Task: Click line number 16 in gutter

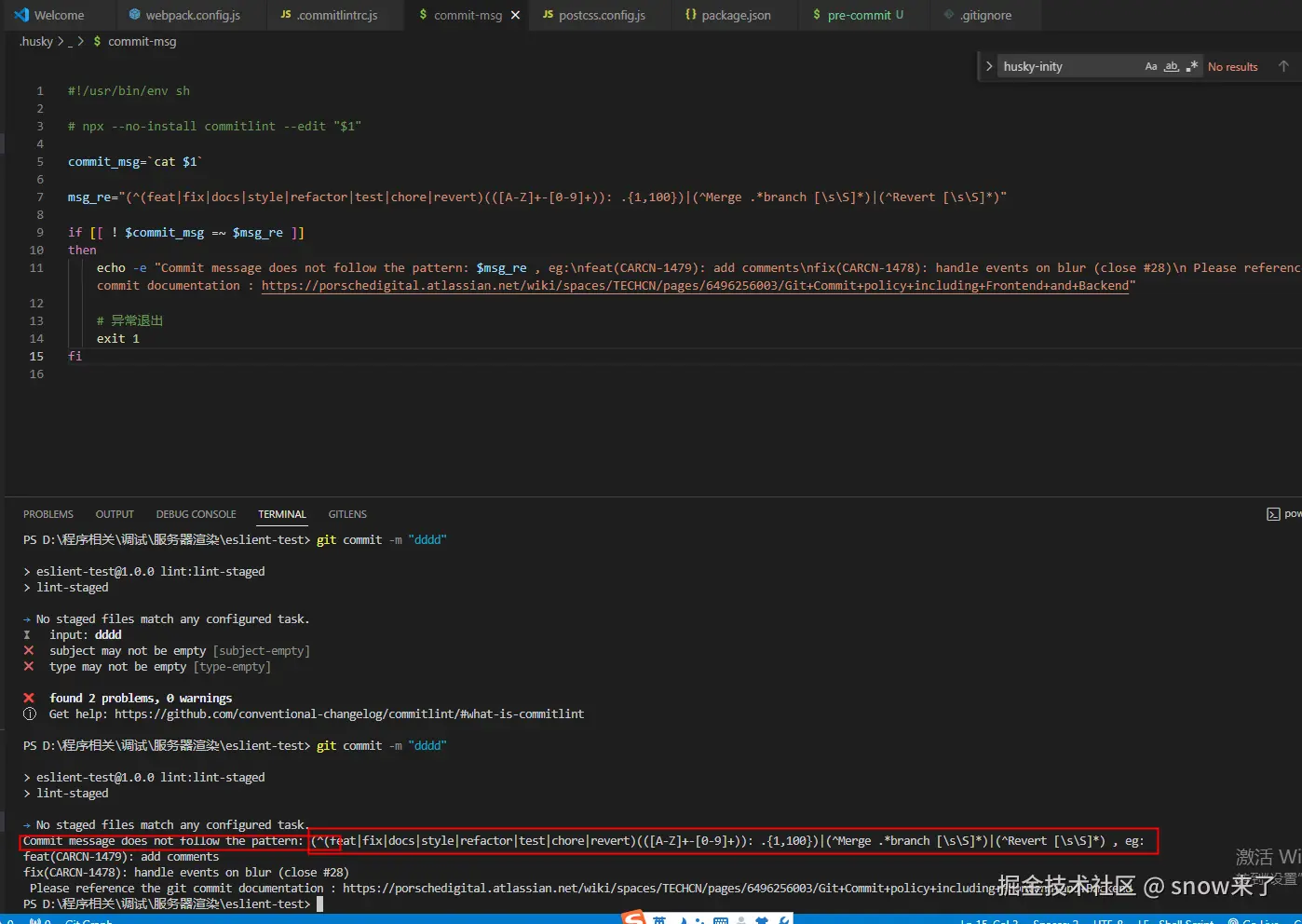Action: pyautogui.click(x=36, y=374)
